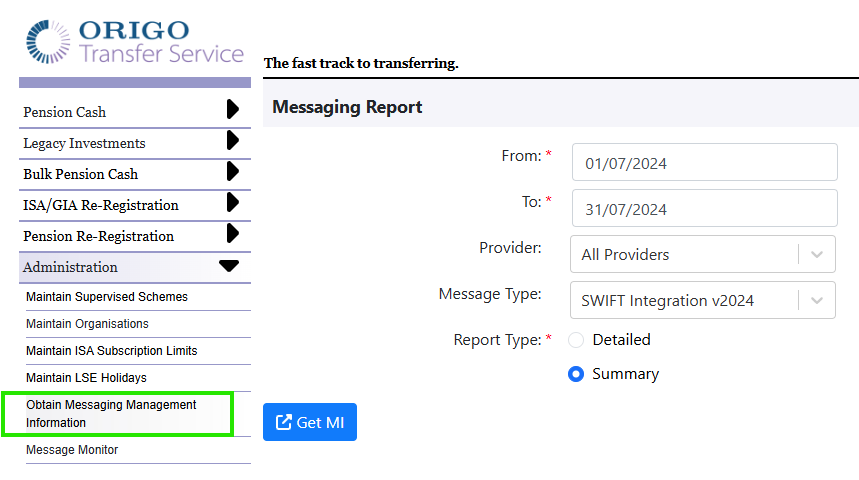
Task: Select the Detailed report type
Action: 576,340
